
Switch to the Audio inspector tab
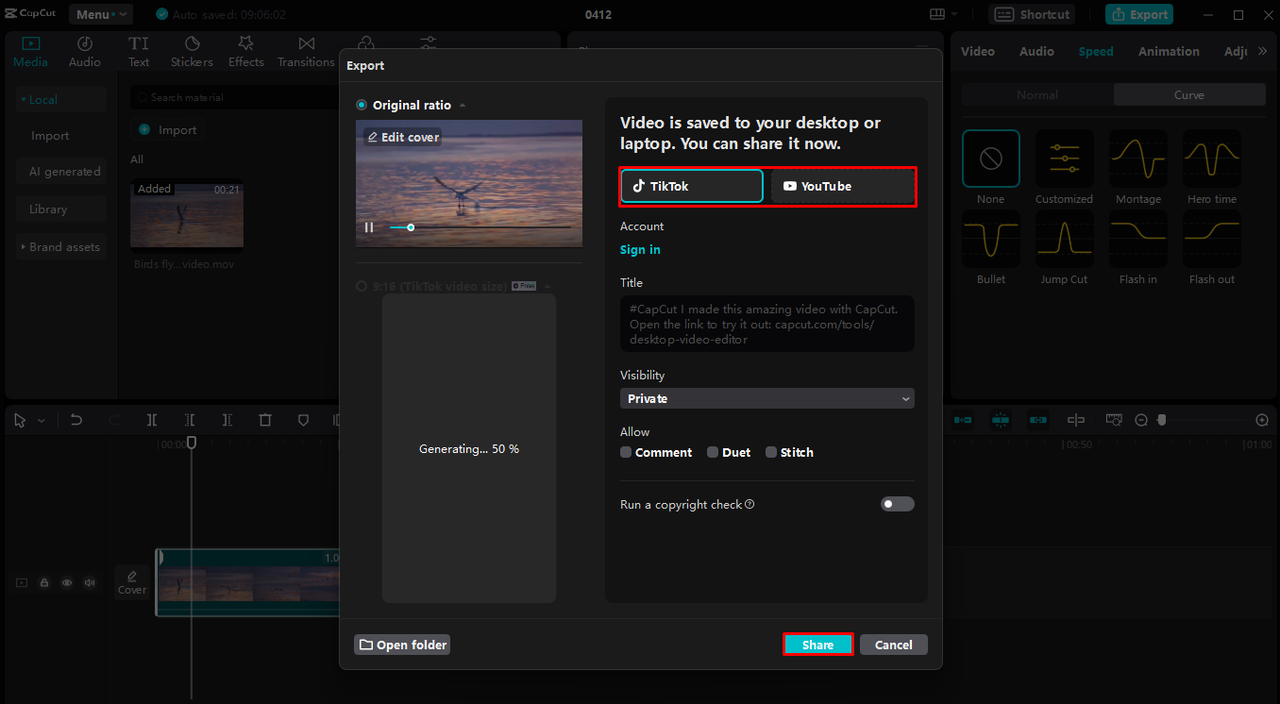pyautogui.click(x=1036, y=51)
